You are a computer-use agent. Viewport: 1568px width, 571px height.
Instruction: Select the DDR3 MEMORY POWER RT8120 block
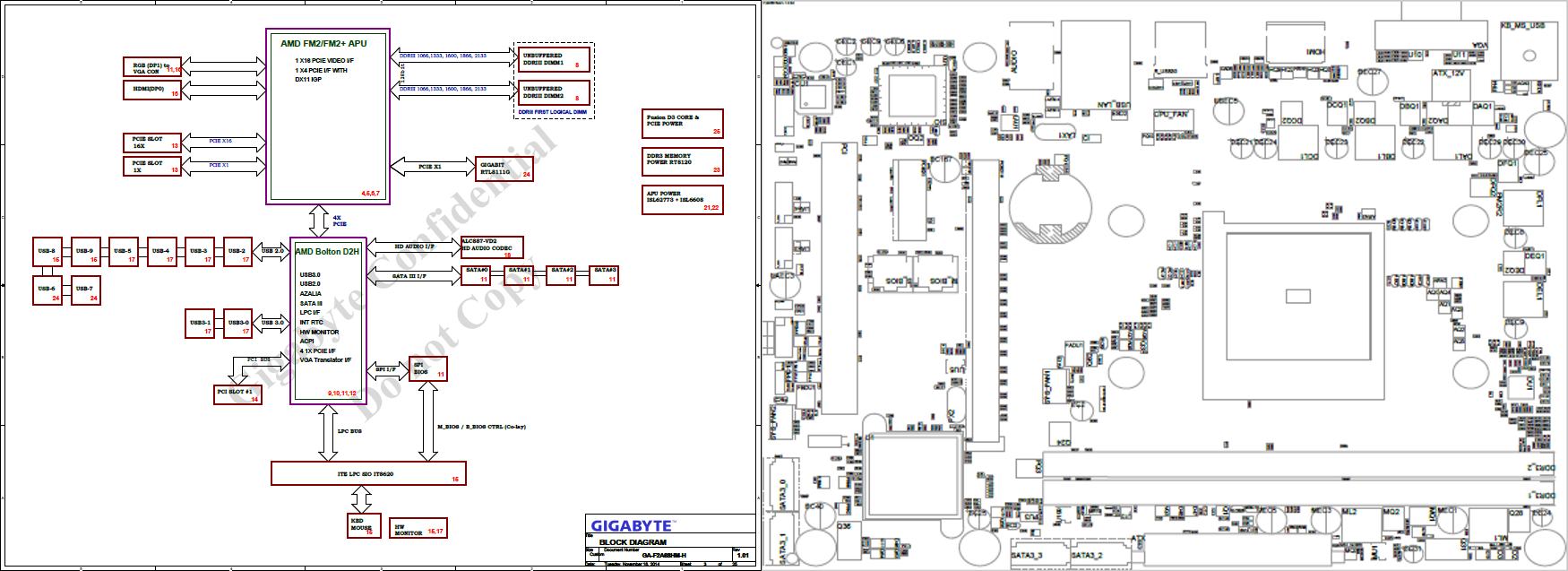(683, 161)
